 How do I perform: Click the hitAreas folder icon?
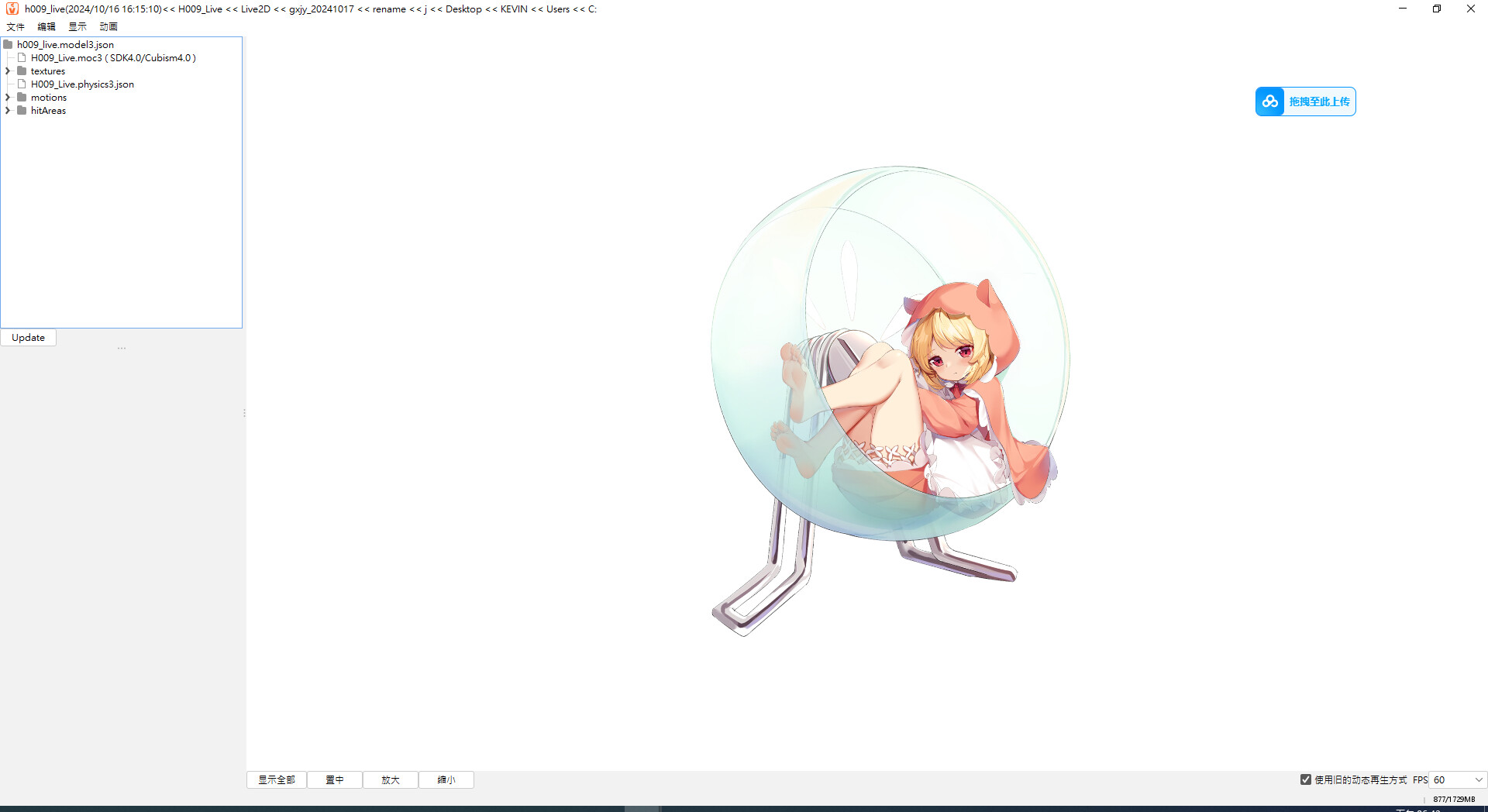[x=22, y=111]
